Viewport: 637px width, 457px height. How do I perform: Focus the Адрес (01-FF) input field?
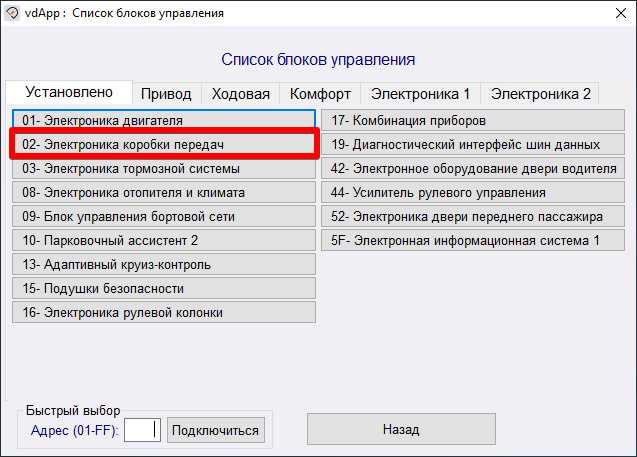142,430
